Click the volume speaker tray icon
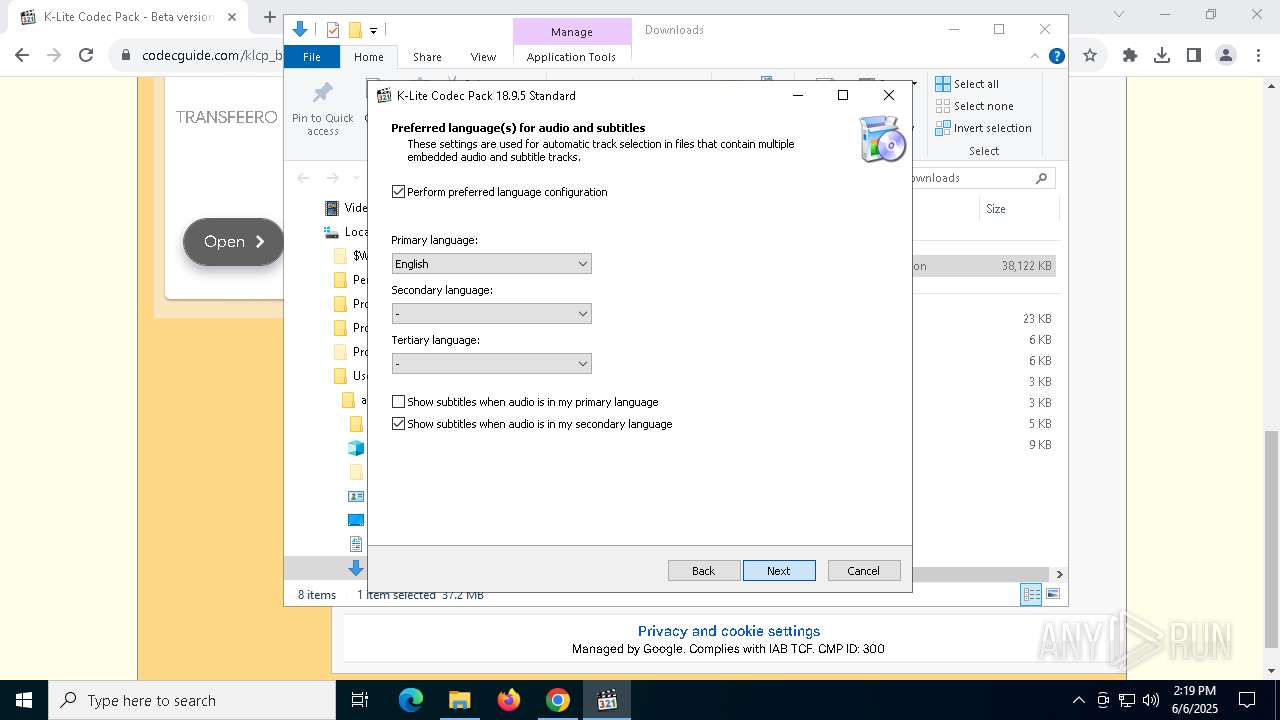1280x720 pixels. (1151, 700)
